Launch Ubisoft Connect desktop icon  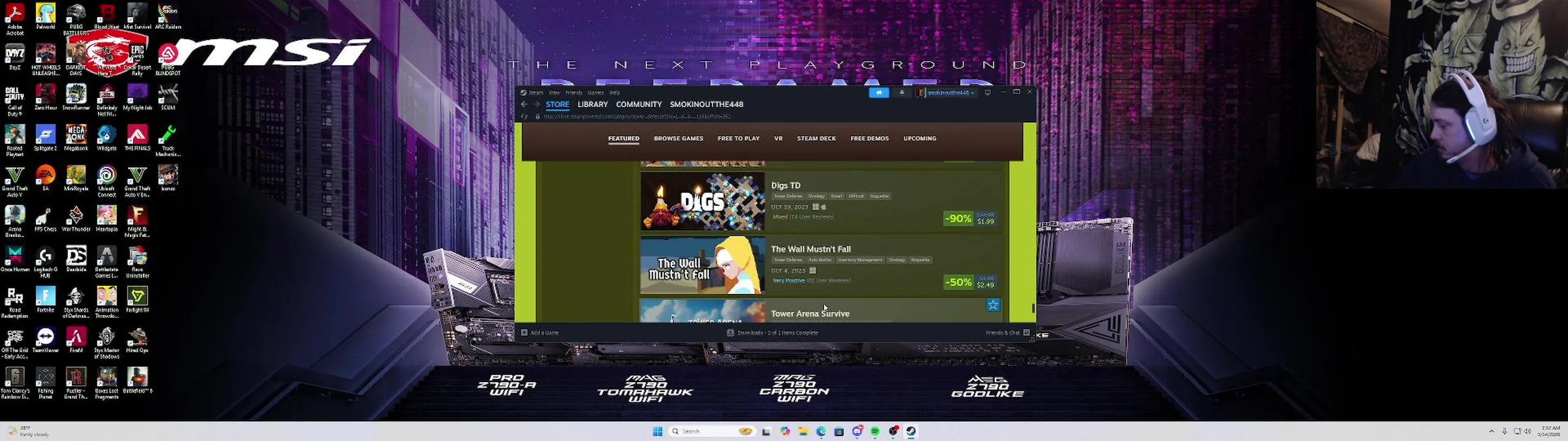point(107,181)
